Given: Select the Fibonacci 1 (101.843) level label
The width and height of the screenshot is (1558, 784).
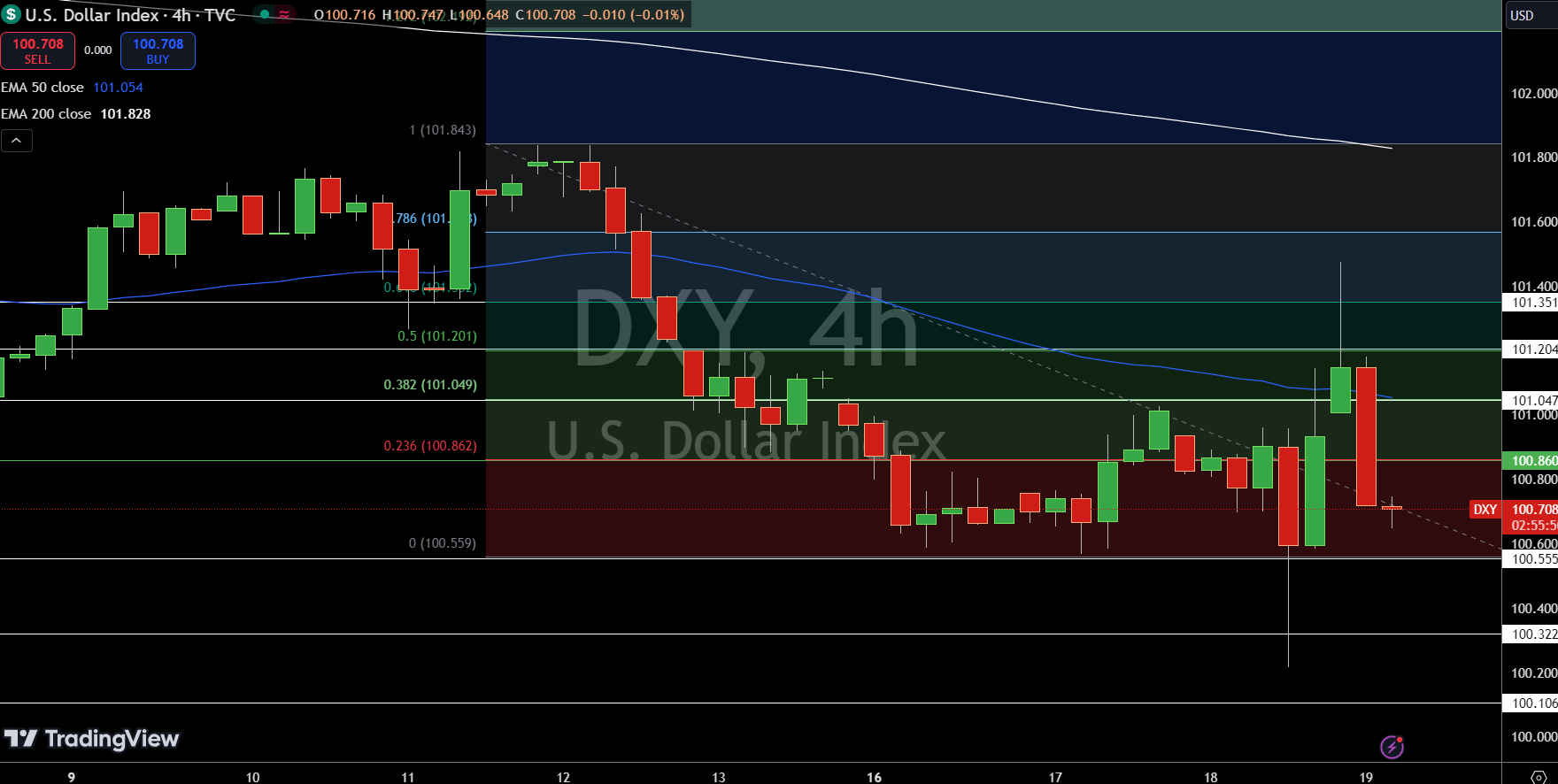Looking at the screenshot, I should click(x=443, y=130).
